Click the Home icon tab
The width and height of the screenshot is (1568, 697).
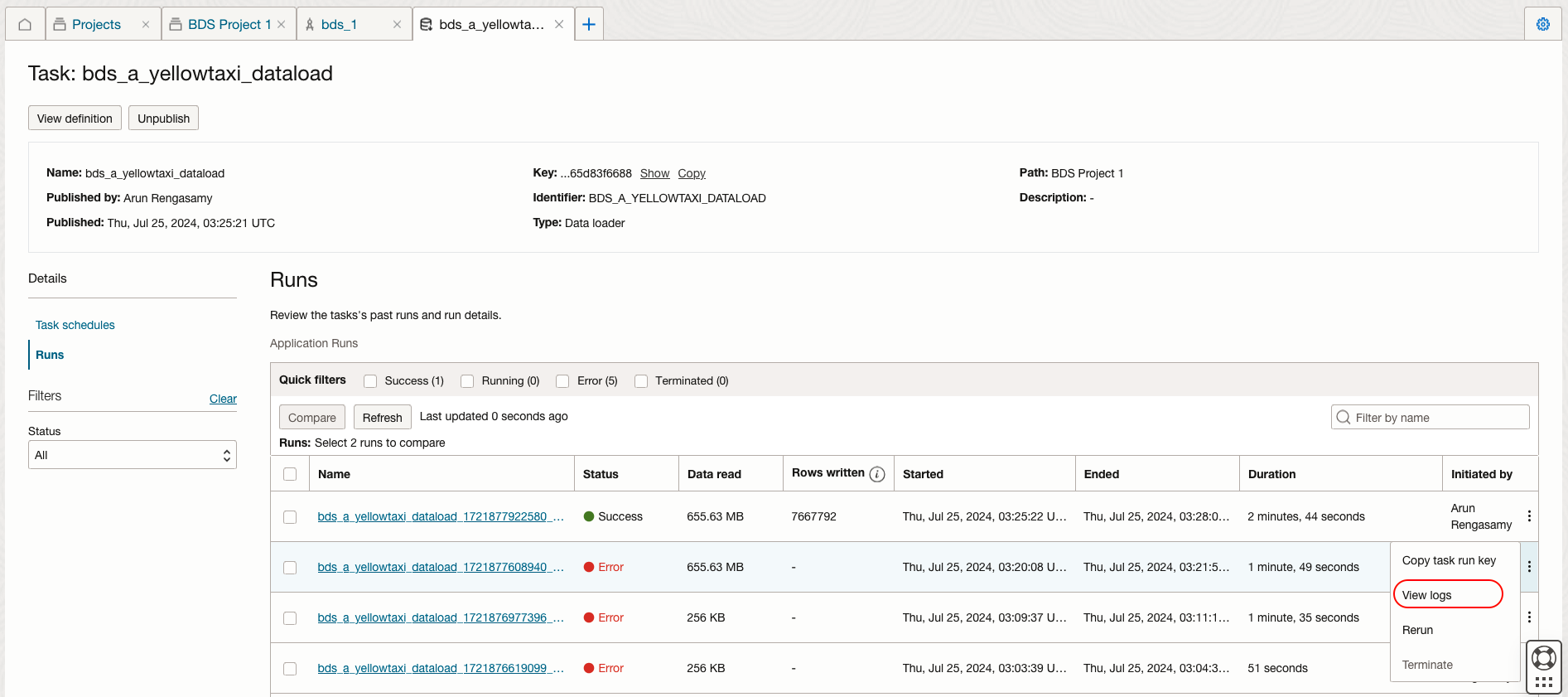click(25, 24)
